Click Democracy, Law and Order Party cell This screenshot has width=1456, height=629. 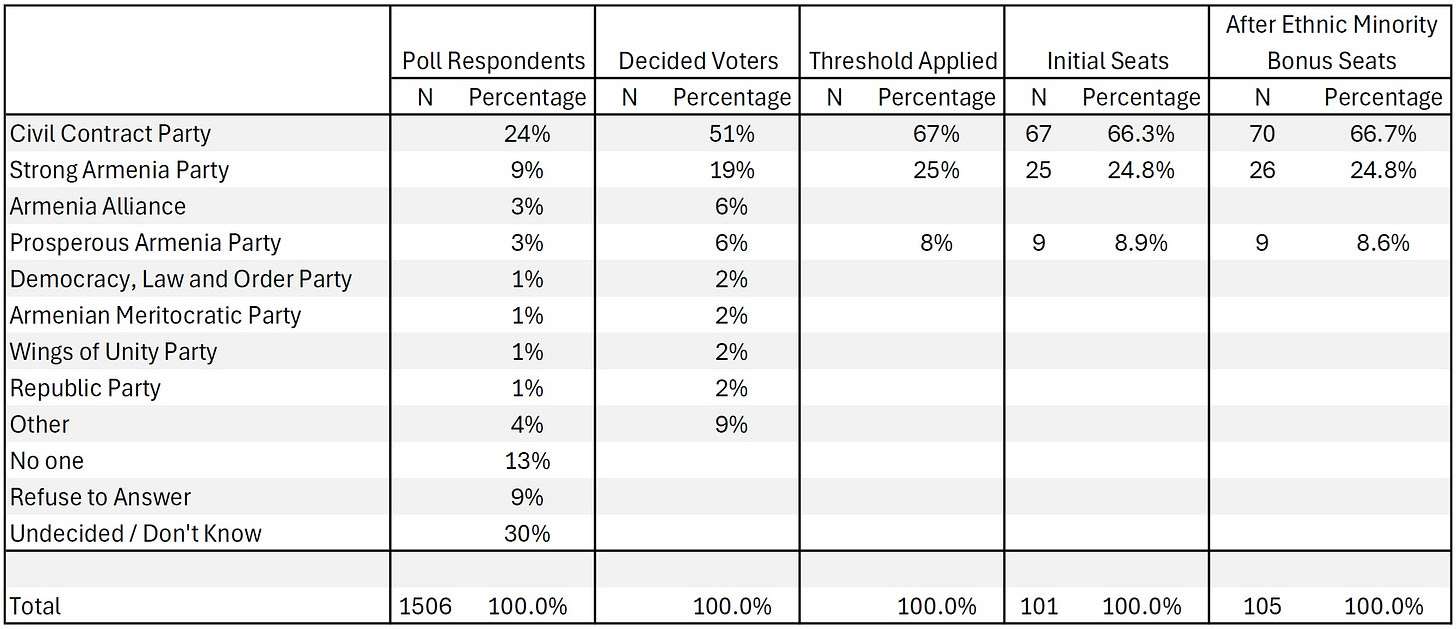[180, 279]
